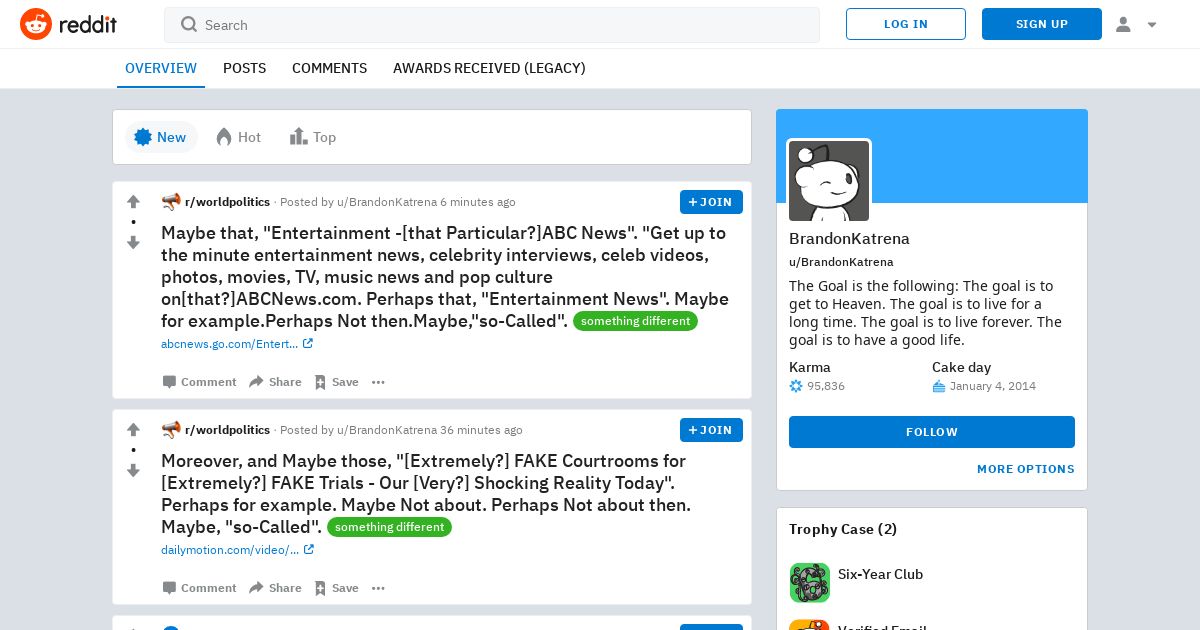Sort posts by Hot
1200x630 pixels.
239,137
